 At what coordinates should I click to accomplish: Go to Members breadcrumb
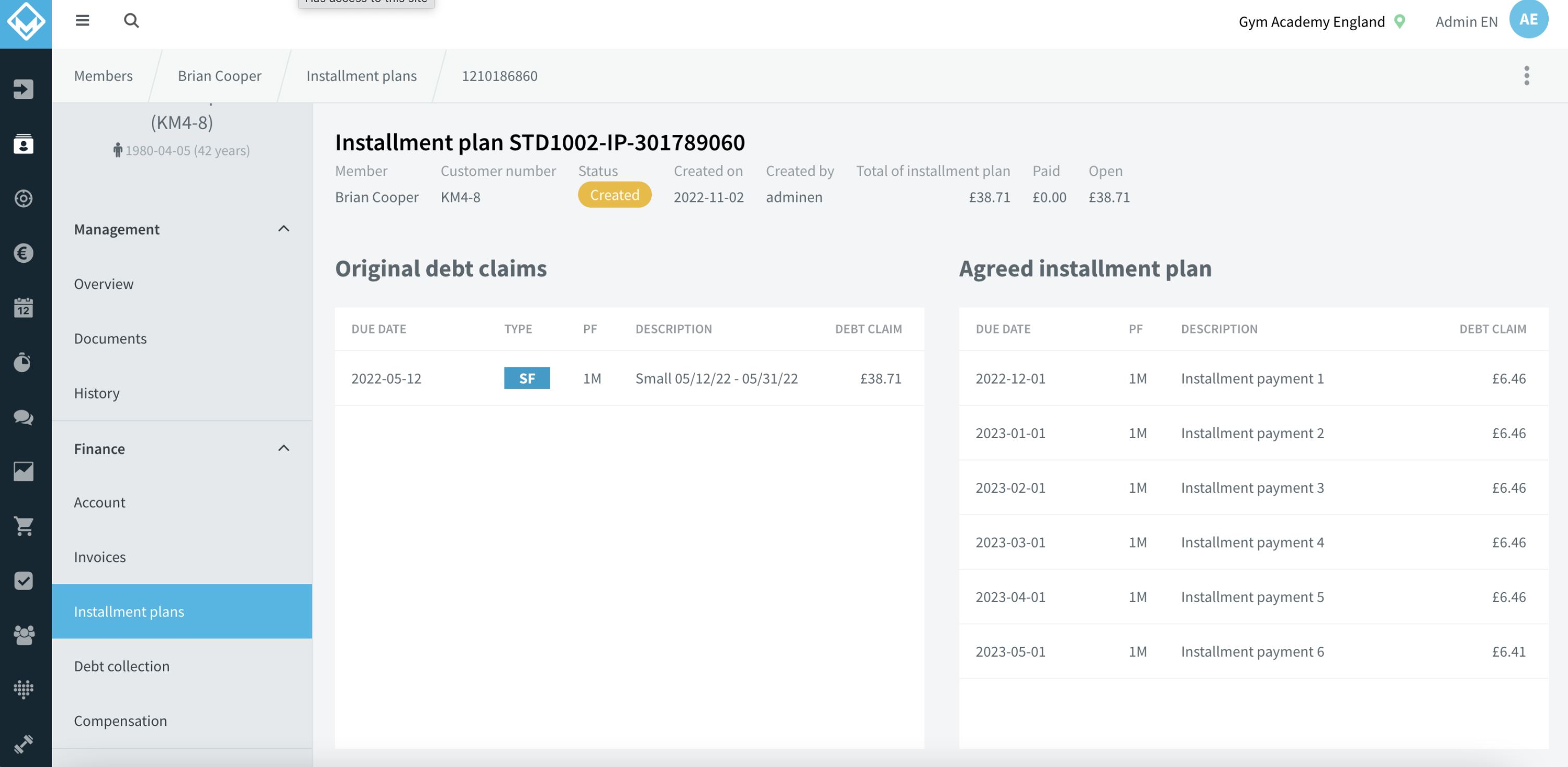point(104,76)
